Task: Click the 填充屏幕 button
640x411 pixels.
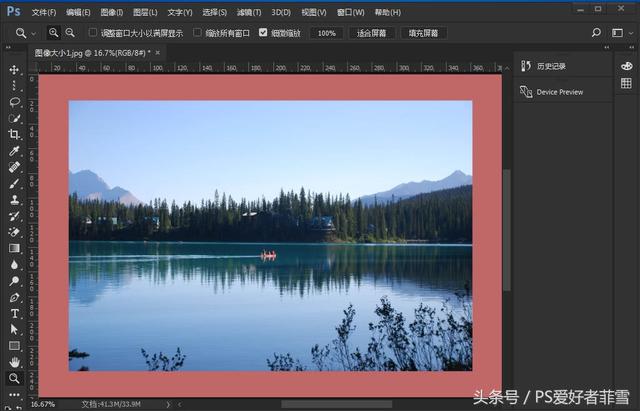Action: tap(424, 33)
